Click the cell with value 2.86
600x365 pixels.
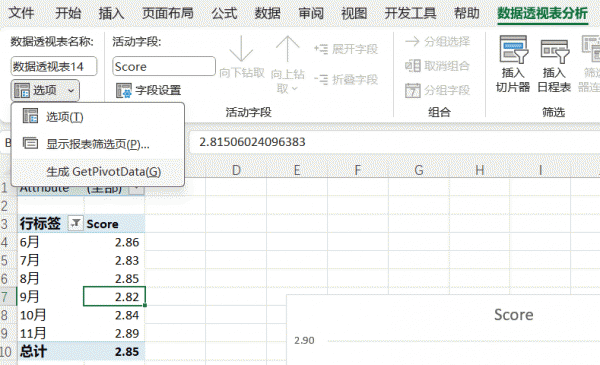(x=114, y=242)
